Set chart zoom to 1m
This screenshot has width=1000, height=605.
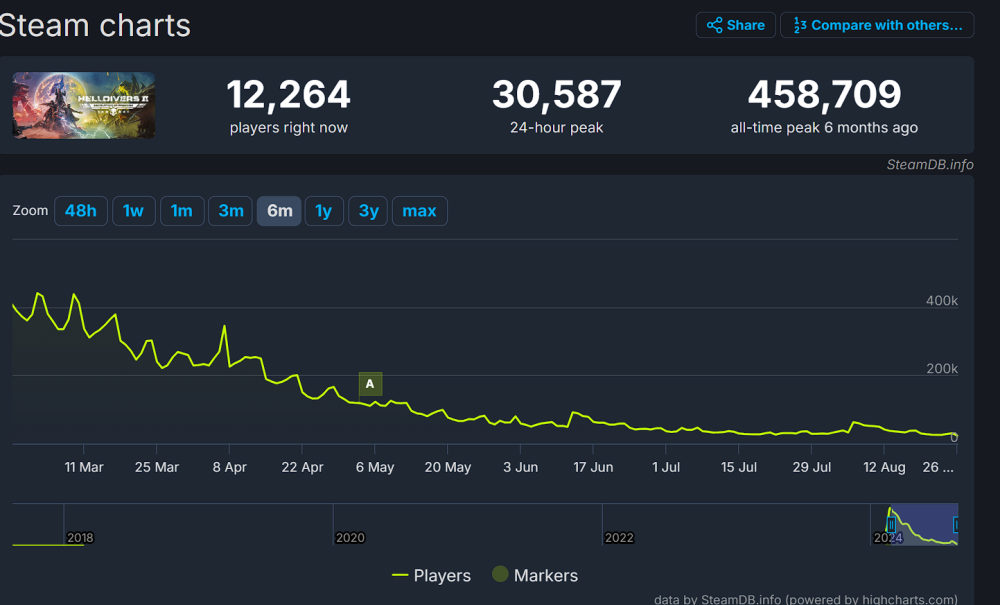pos(182,211)
